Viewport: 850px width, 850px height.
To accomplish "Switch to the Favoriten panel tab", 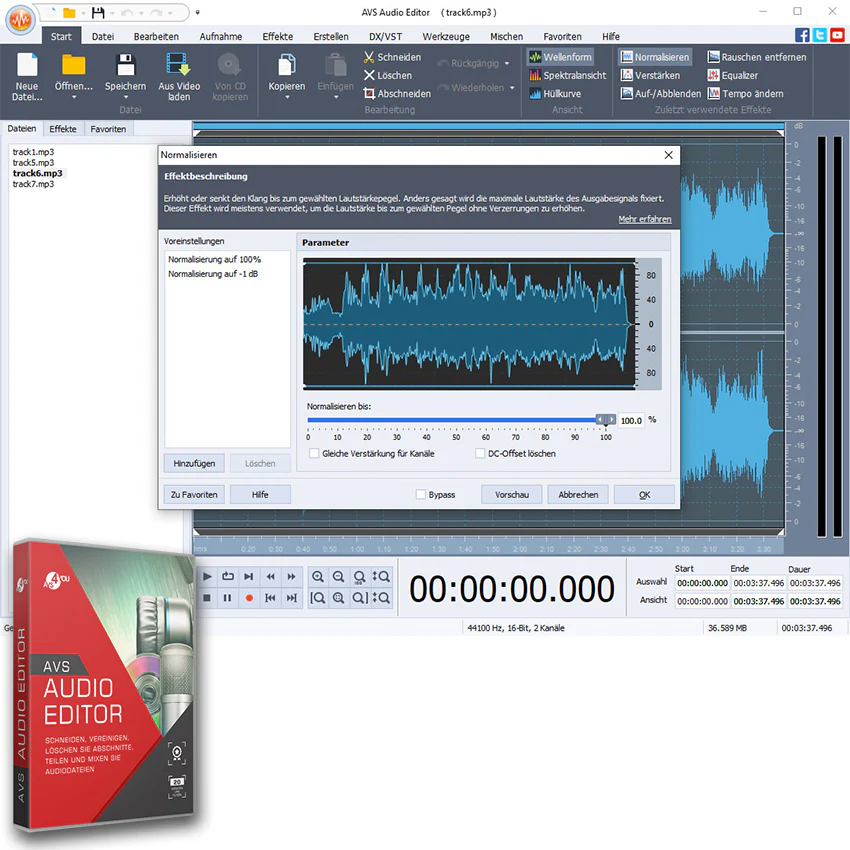I will point(108,129).
